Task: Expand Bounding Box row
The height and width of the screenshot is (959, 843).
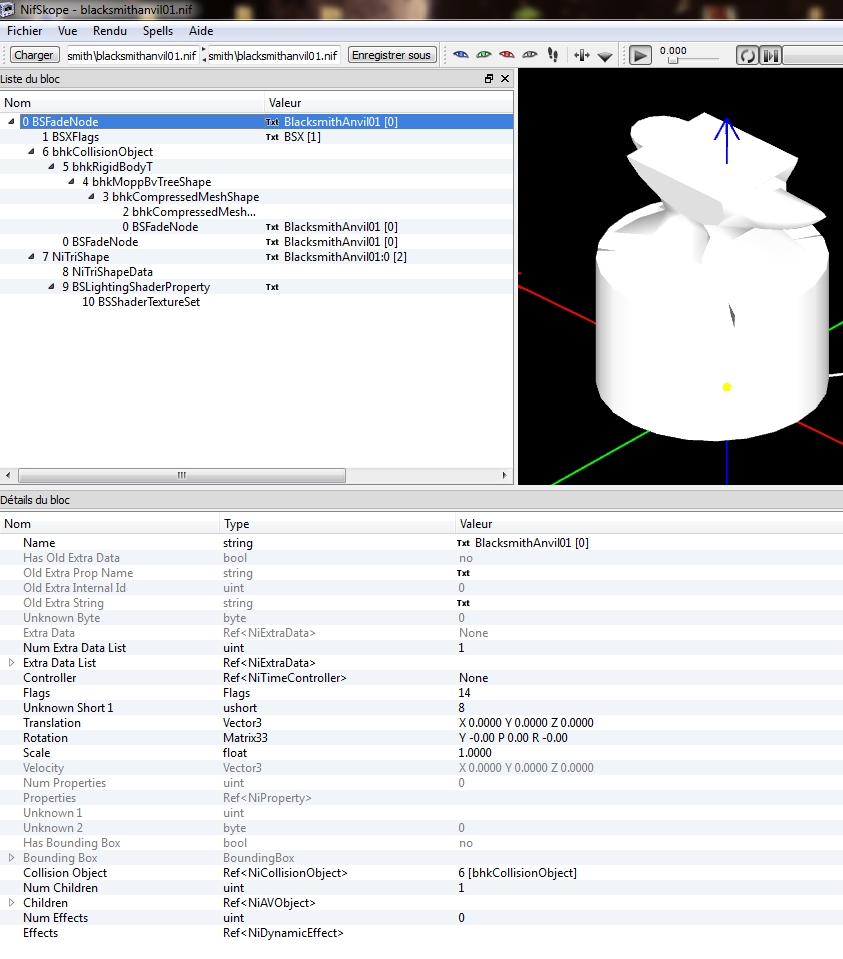Action: tap(11, 857)
